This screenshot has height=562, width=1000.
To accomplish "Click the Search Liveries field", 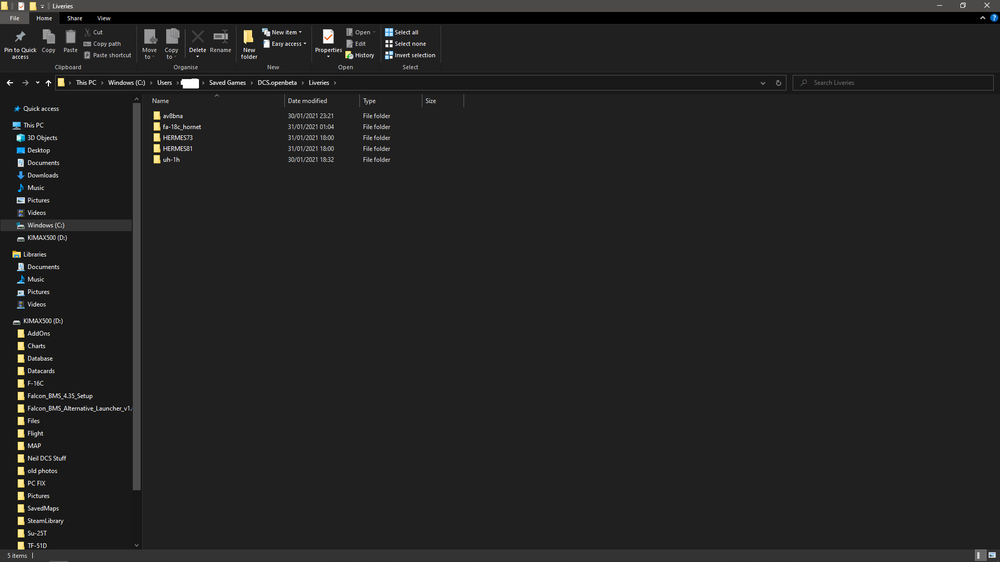I will click(x=893, y=82).
